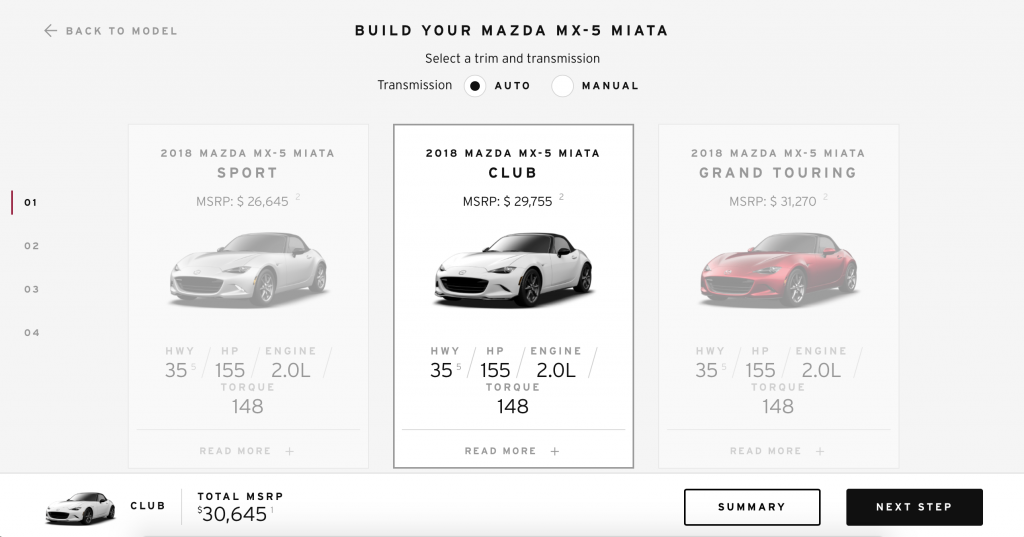Go to step 01 in side navigation
Image resolution: width=1024 pixels, height=537 pixels.
coord(31,202)
